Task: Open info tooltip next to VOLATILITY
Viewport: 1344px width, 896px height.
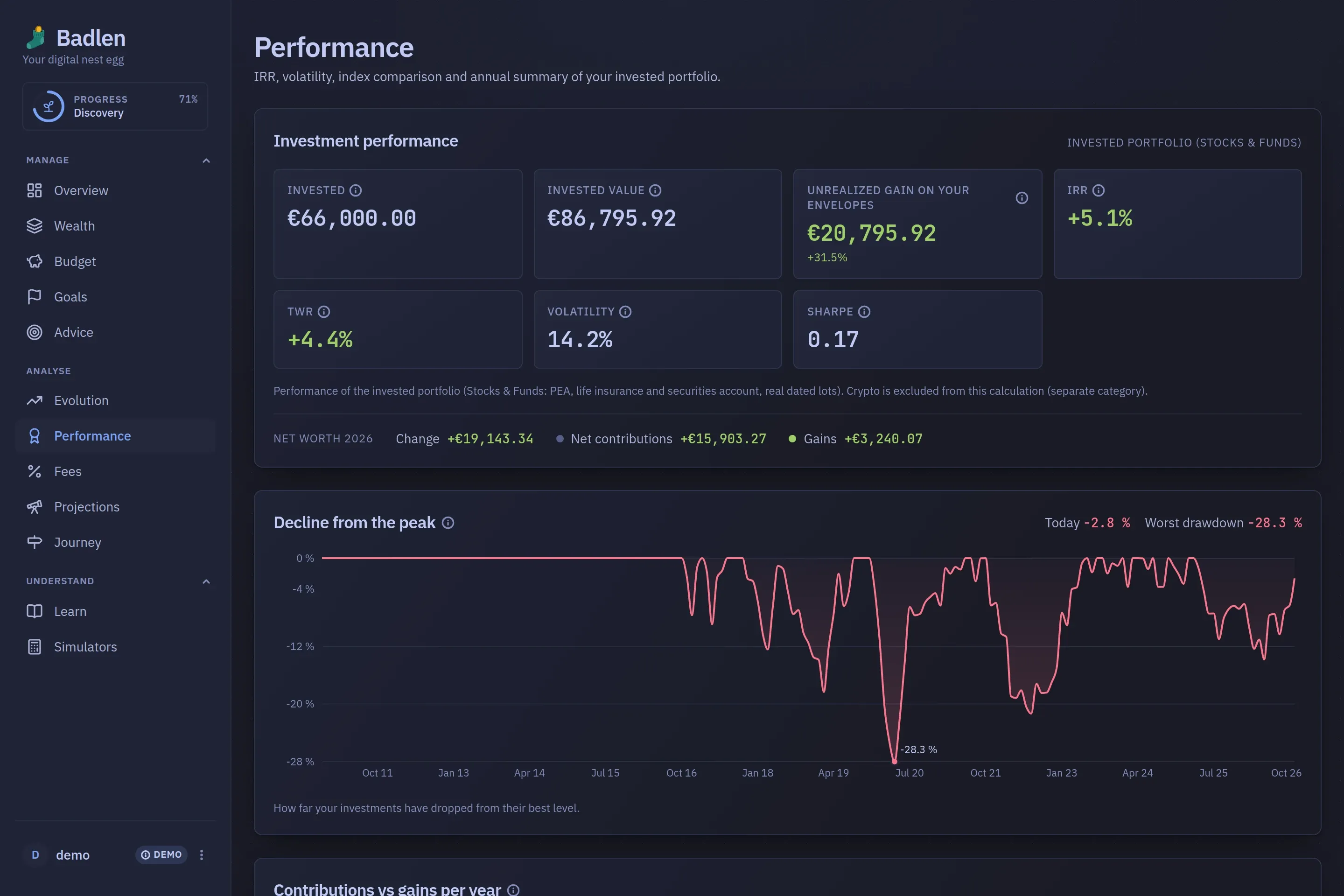Action: pyautogui.click(x=625, y=311)
